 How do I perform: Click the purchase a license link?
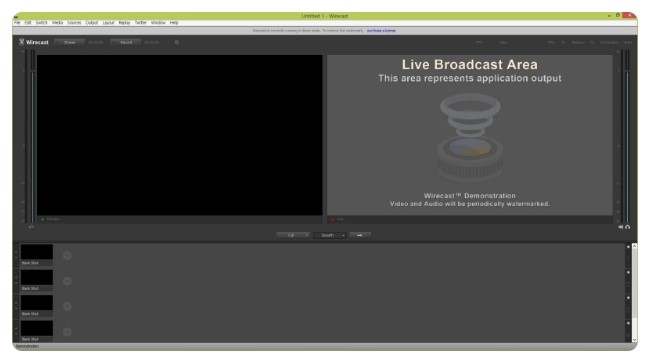pyautogui.click(x=381, y=31)
